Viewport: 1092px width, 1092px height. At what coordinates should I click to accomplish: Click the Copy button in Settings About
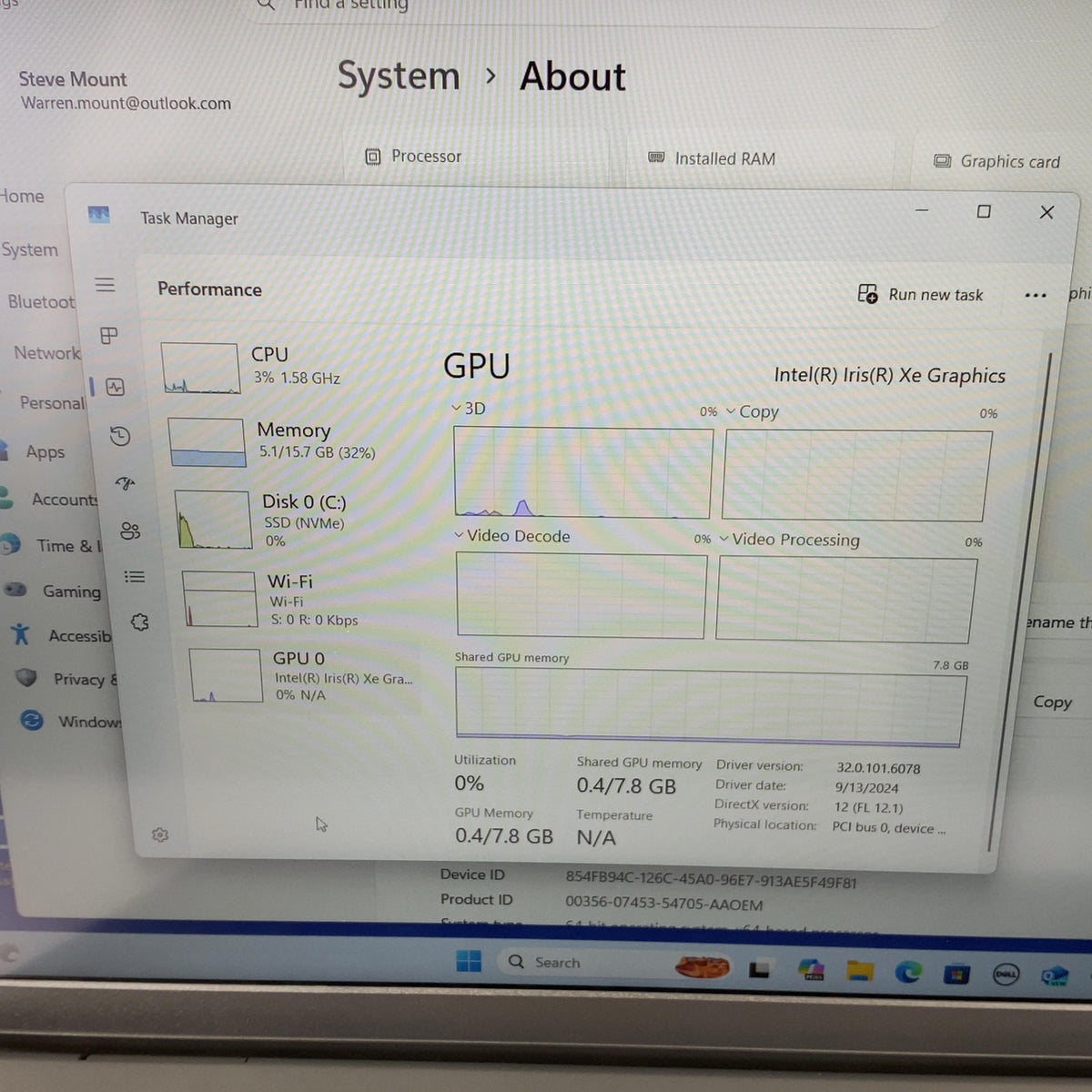tap(1052, 702)
